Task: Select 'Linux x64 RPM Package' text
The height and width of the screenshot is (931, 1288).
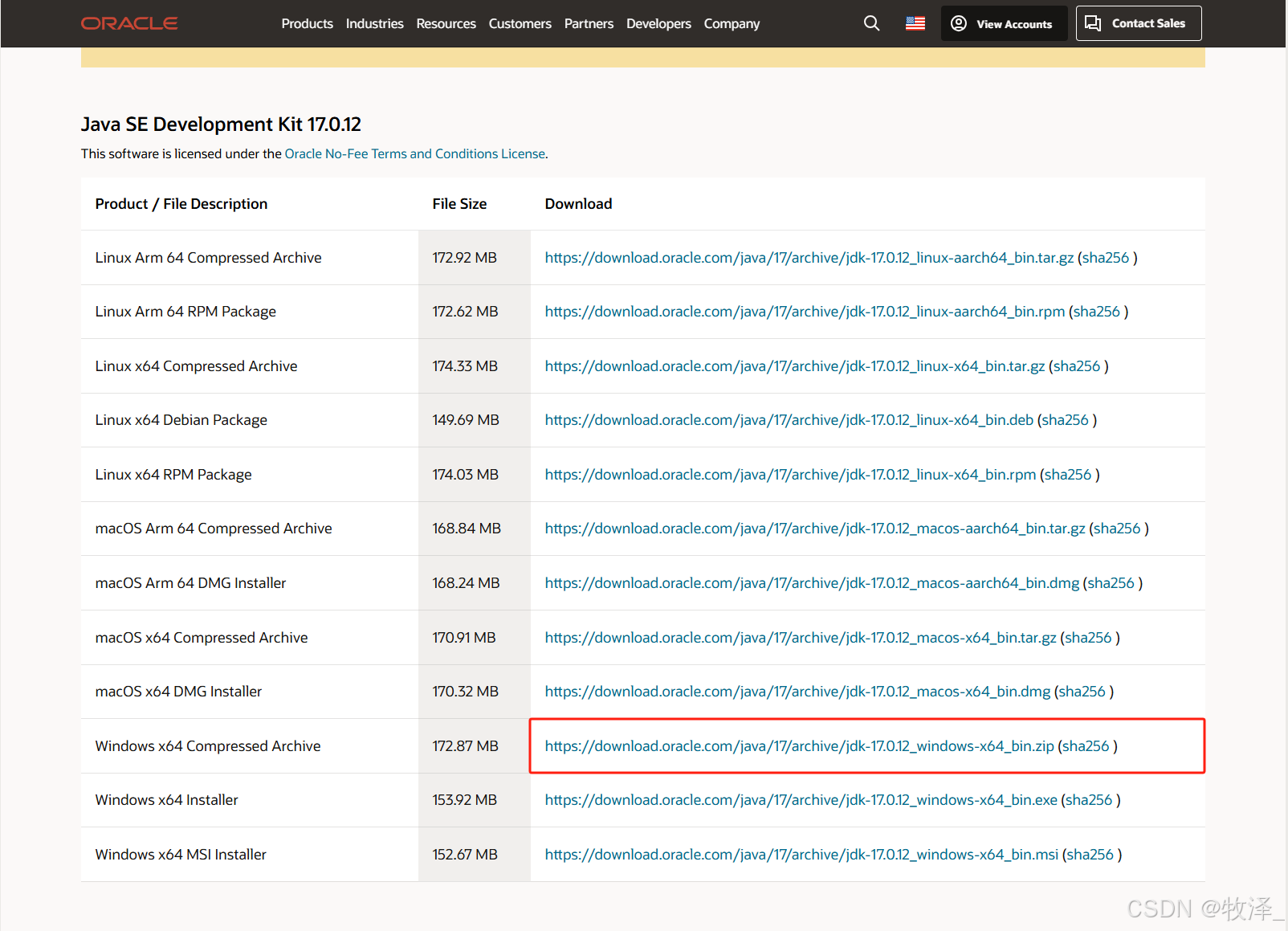Action: (x=173, y=475)
